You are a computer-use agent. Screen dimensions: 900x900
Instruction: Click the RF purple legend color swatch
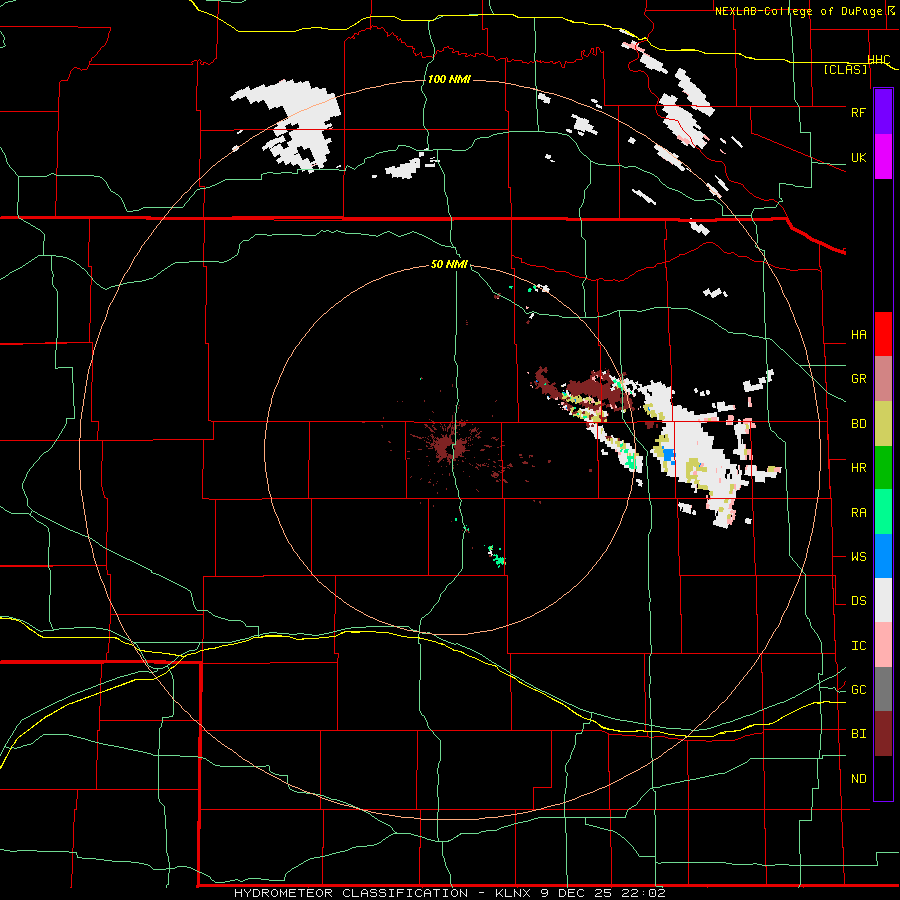coord(883,112)
